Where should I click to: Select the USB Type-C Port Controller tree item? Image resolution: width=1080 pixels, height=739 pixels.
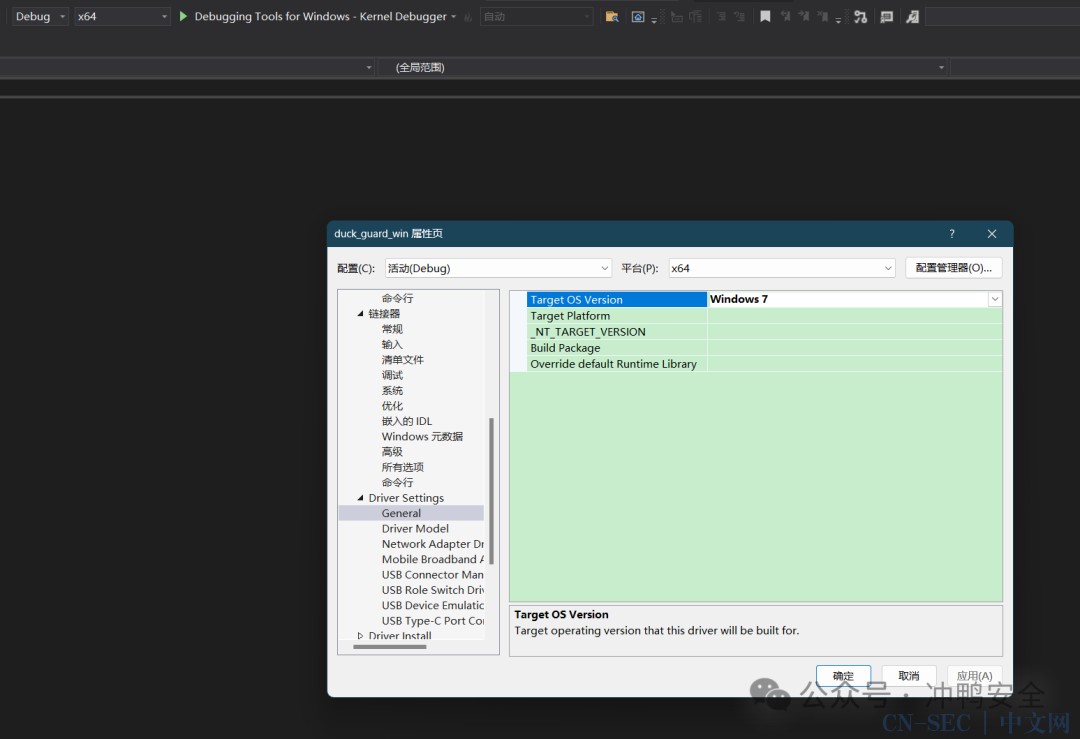[433, 621]
